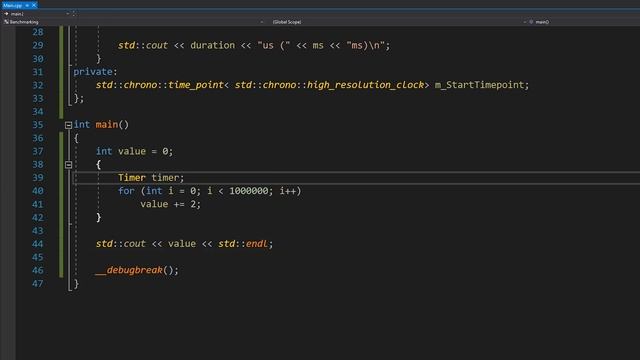Image resolution: width=640 pixels, height=360 pixels.
Task: Pin the Main.cpp tab
Action: tap(27, 5)
